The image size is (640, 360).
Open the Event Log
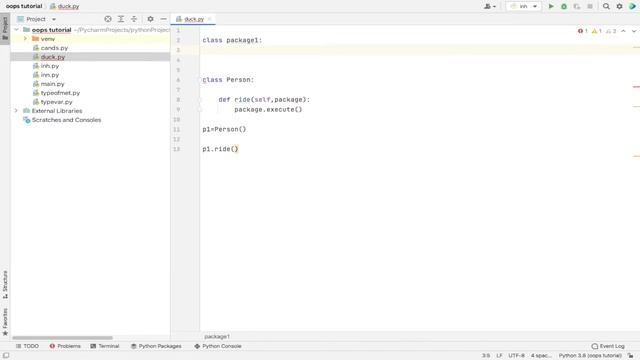(x=608, y=346)
